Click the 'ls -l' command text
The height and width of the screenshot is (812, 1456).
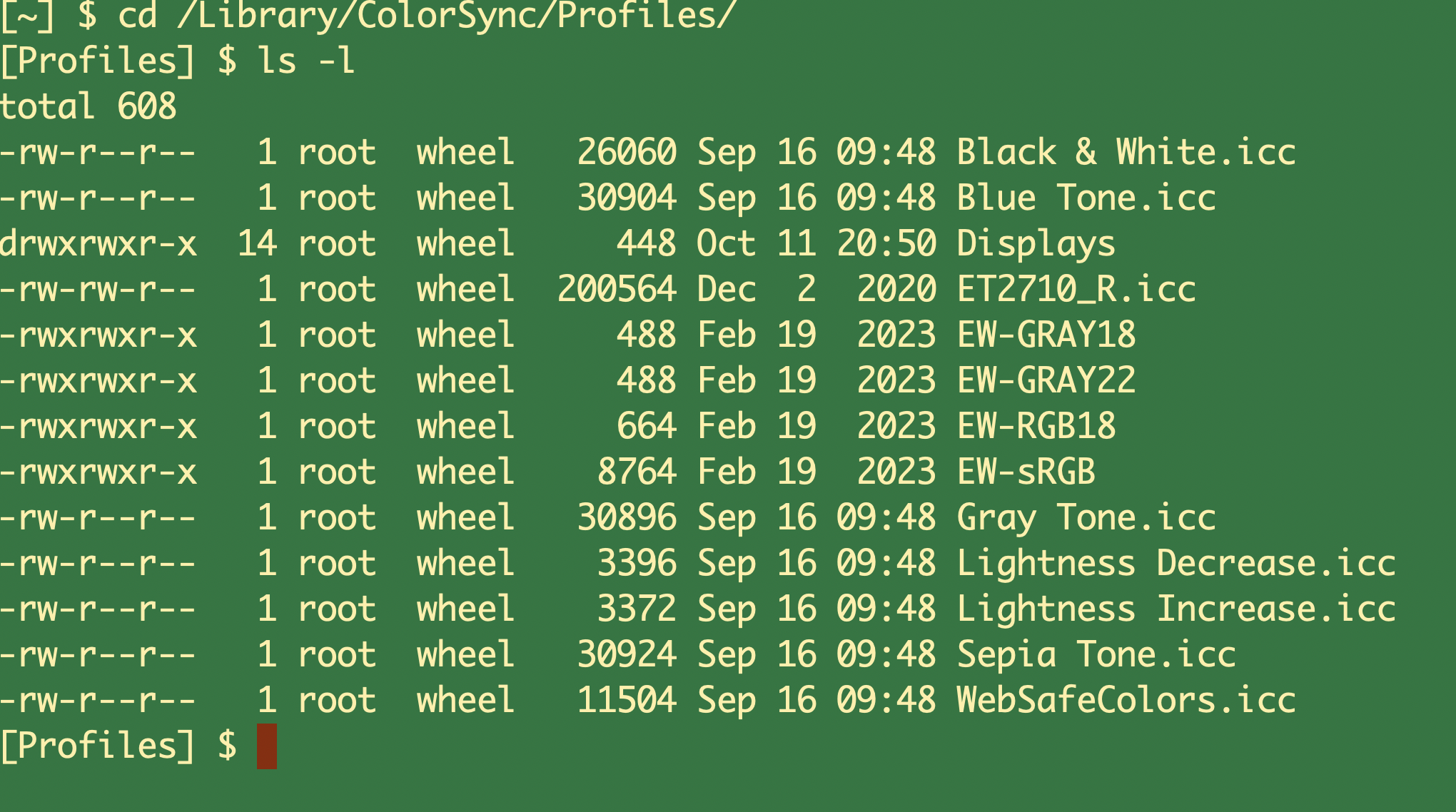307,60
